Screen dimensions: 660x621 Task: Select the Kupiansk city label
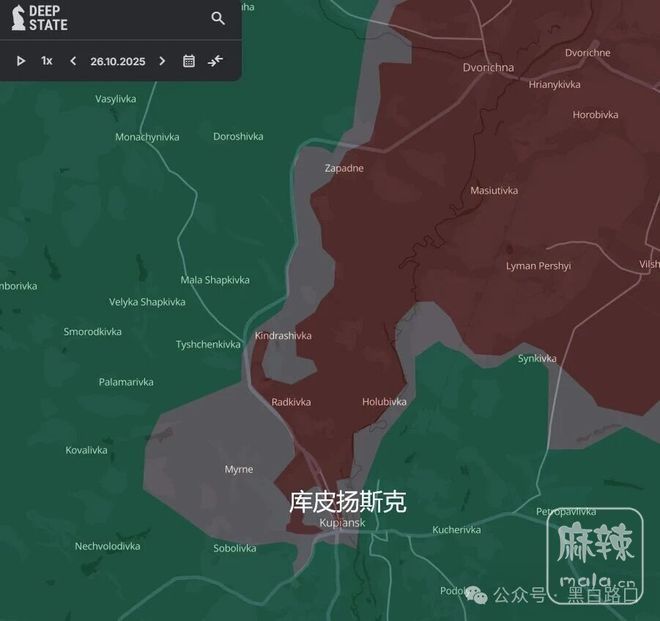tap(342, 523)
